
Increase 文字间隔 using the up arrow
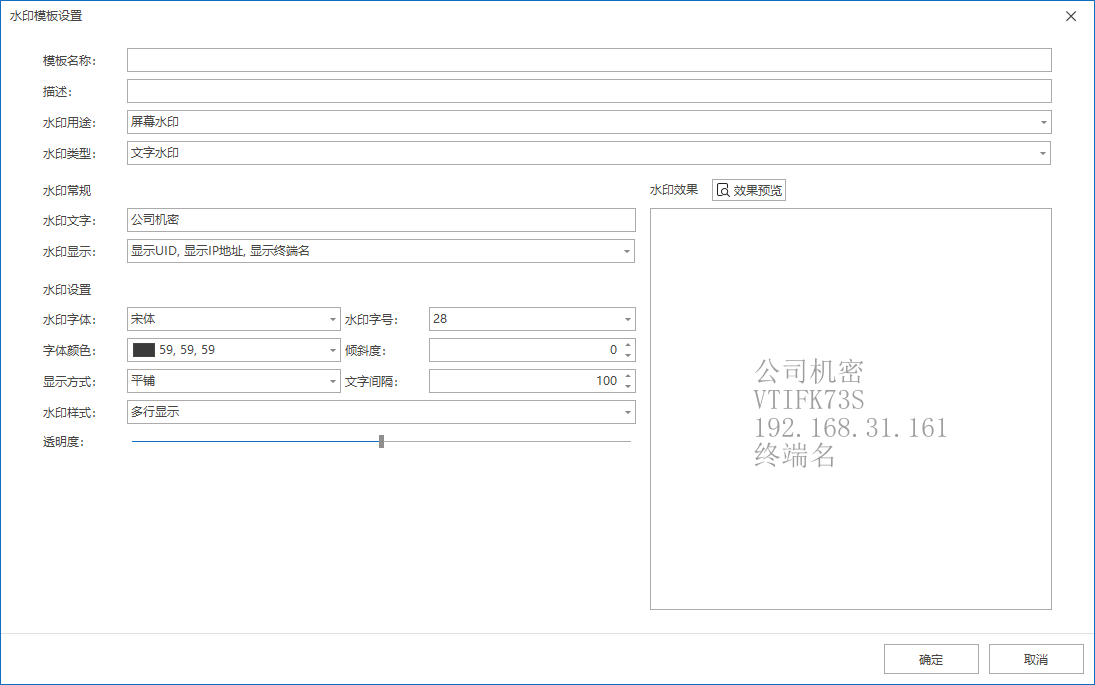click(627, 377)
